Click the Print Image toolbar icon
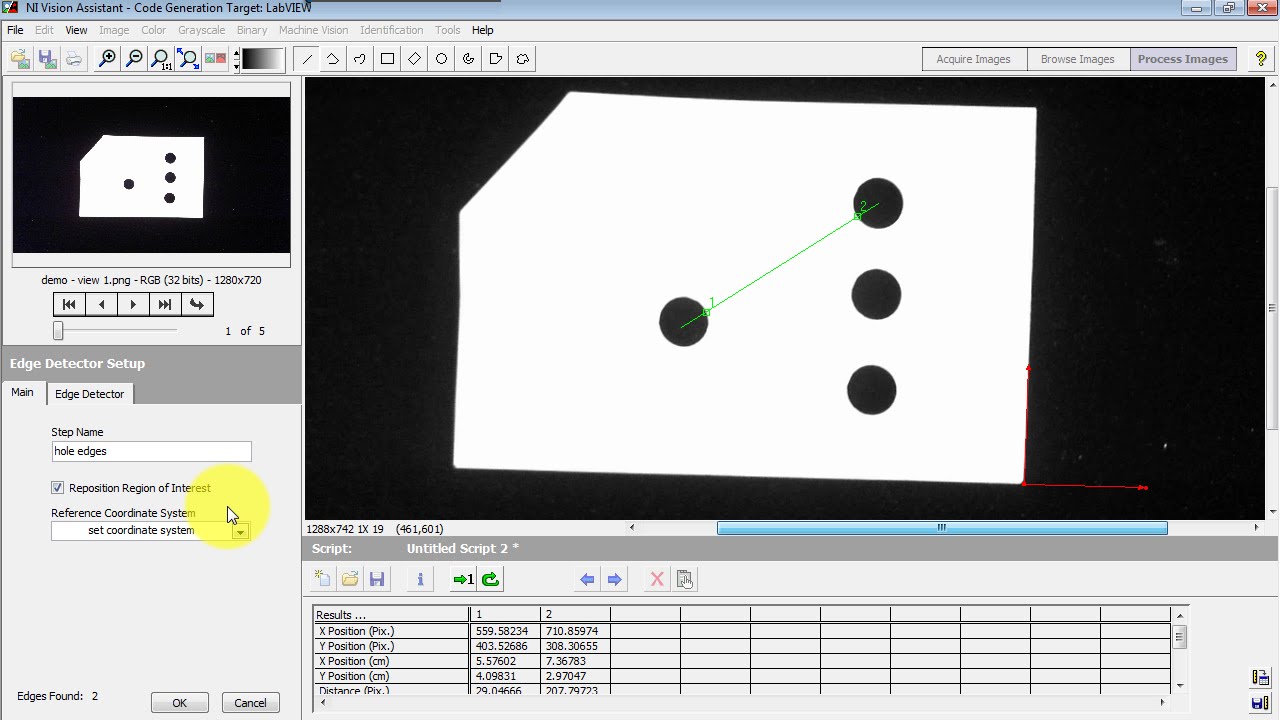The height and width of the screenshot is (720, 1280). (74, 59)
